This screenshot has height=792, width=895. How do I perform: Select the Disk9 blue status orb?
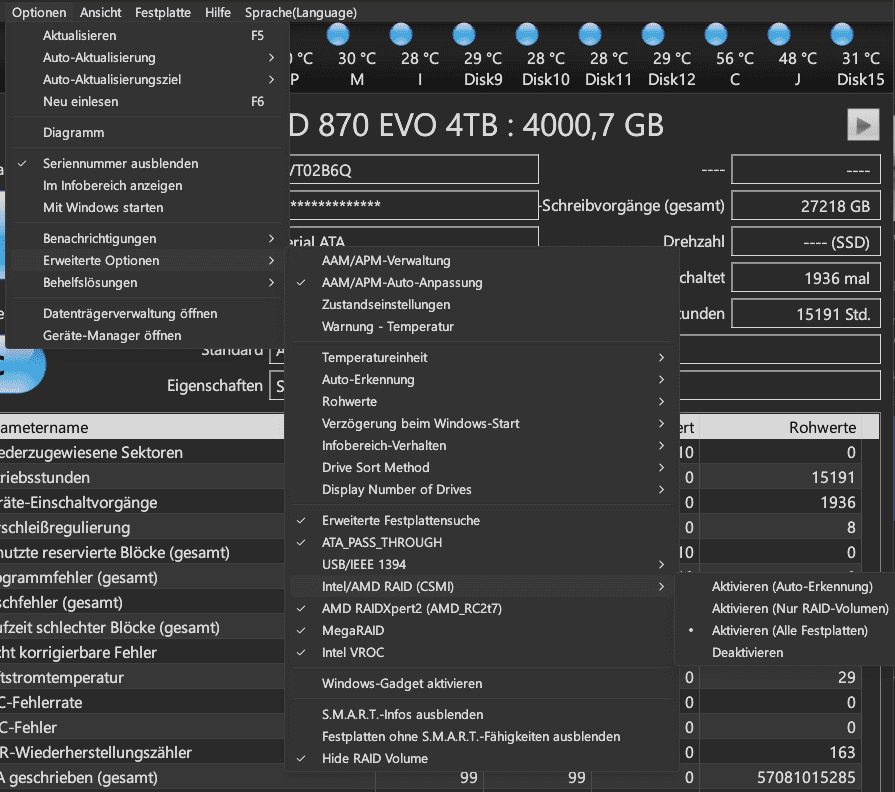point(464,34)
